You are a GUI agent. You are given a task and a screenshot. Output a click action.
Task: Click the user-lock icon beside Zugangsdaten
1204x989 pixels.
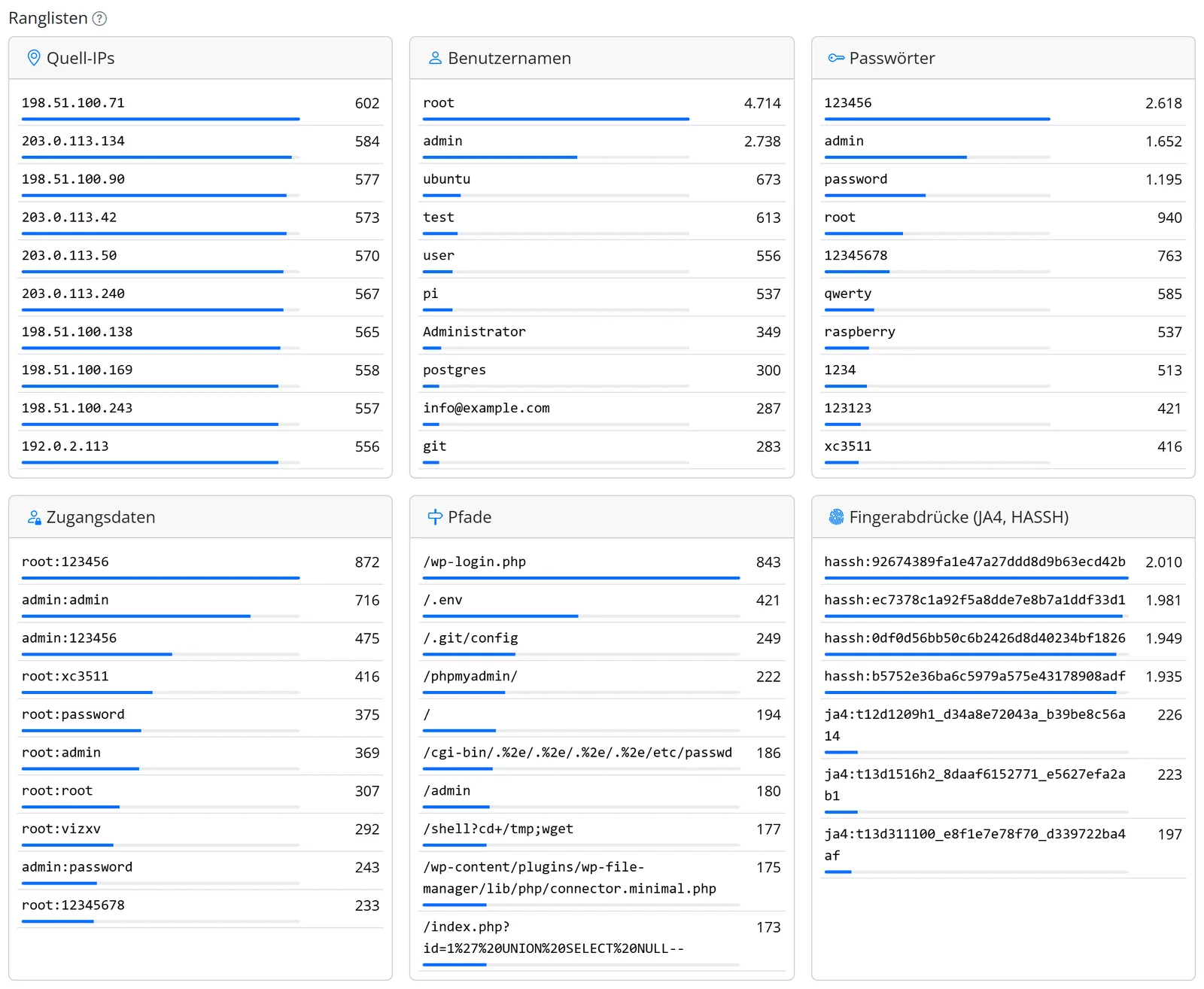click(x=34, y=517)
